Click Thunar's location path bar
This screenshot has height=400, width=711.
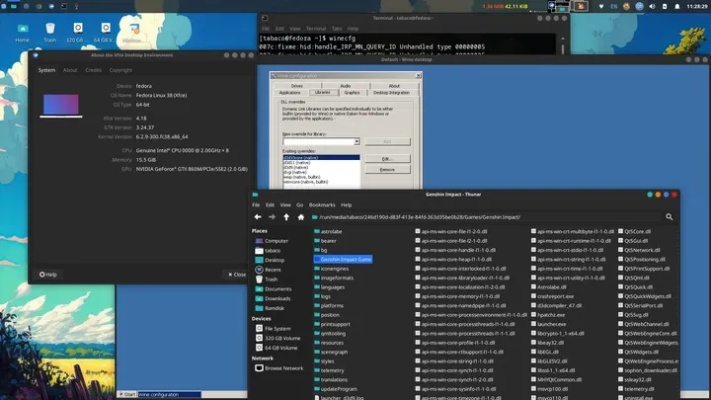(485, 217)
